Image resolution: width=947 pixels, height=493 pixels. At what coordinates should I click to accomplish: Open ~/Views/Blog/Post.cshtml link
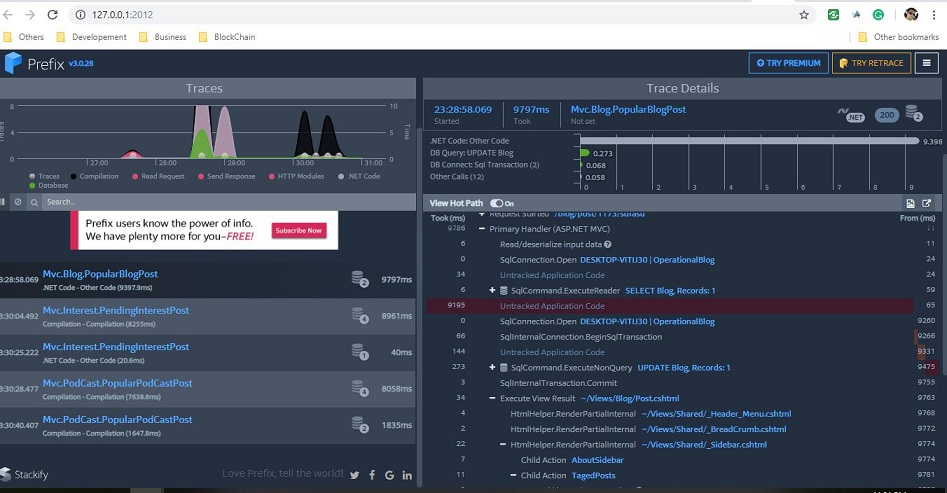[630, 398]
